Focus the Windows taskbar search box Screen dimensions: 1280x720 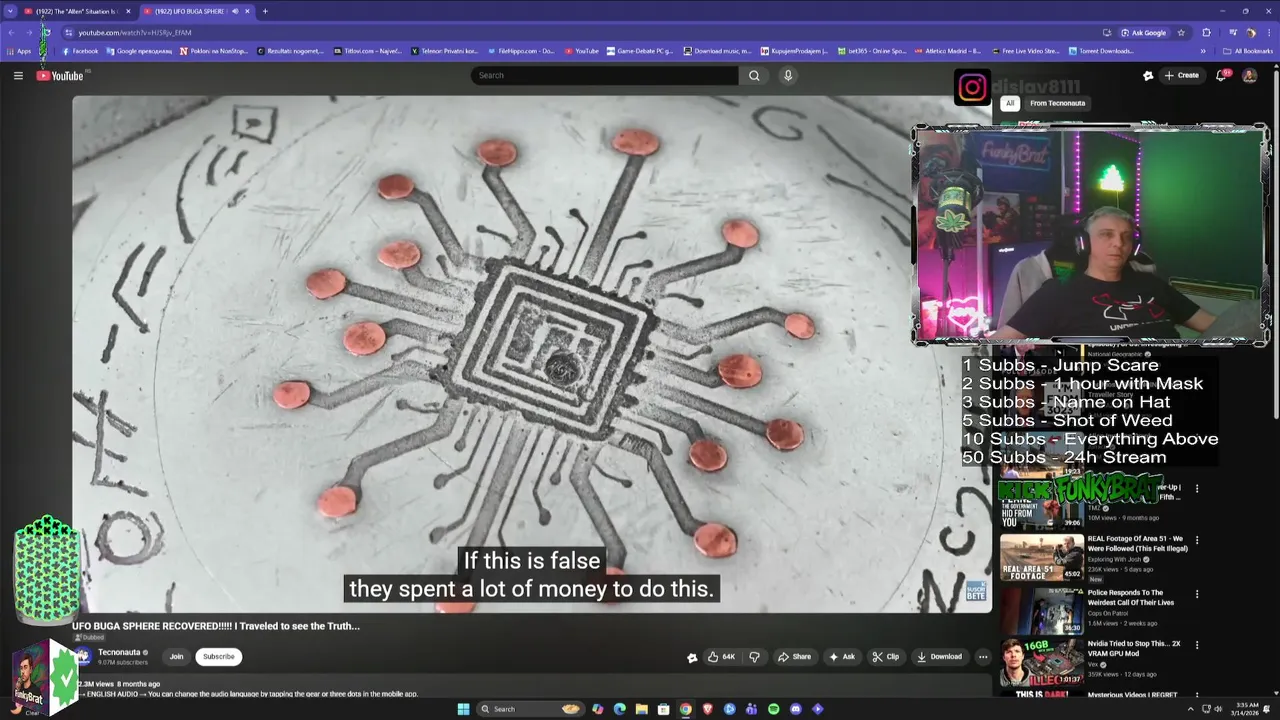[530, 709]
